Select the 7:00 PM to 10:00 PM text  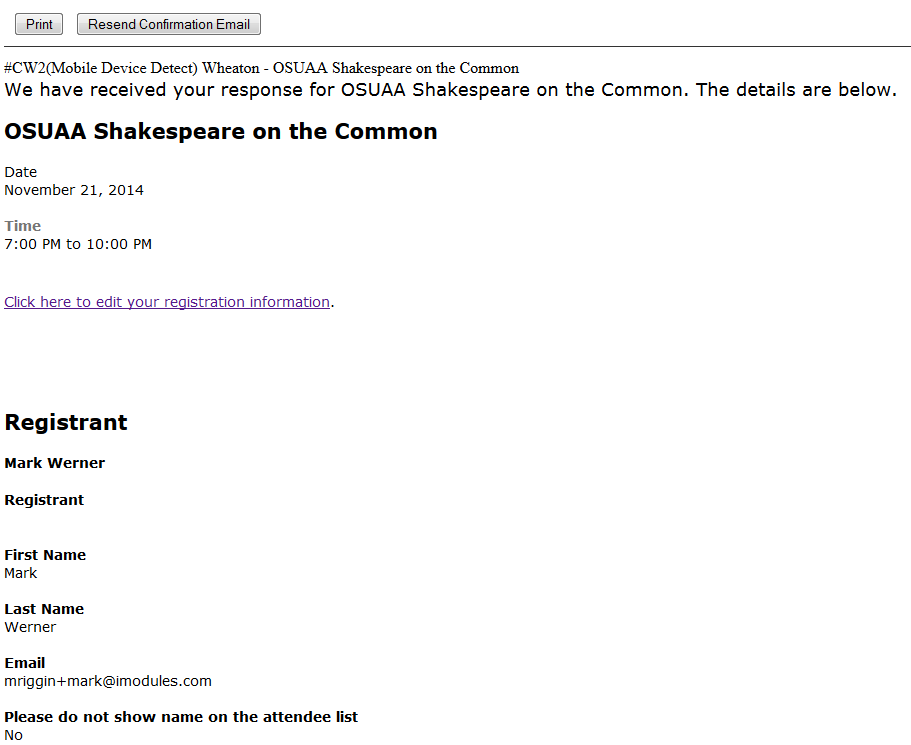(78, 244)
